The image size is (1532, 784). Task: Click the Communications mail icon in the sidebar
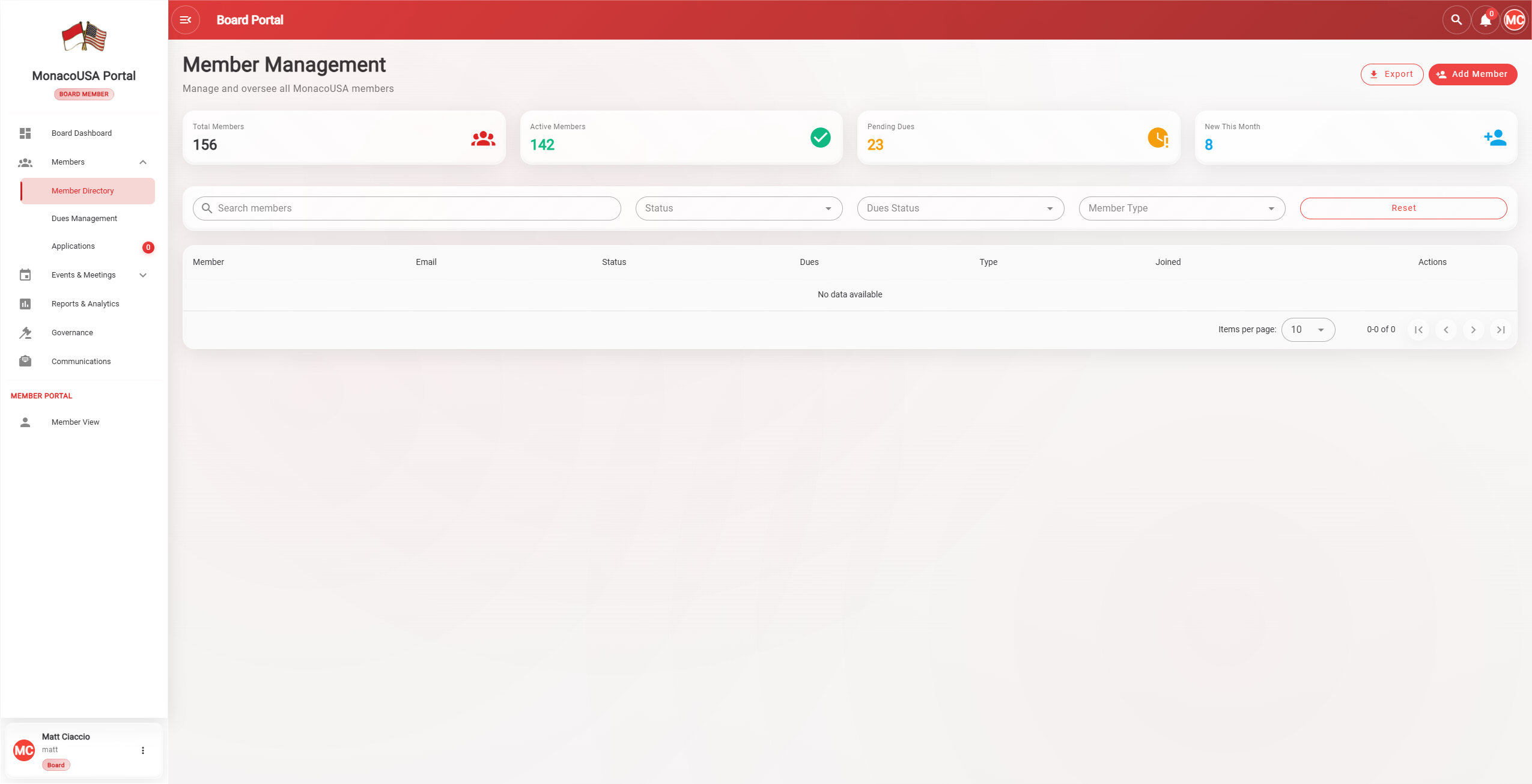(25, 361)
